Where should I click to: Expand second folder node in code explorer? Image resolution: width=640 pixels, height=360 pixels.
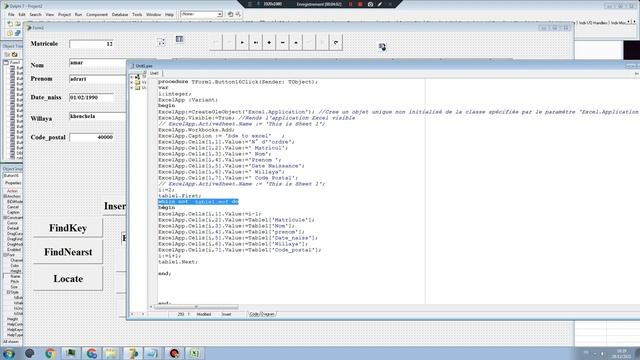tap(132, 82)
